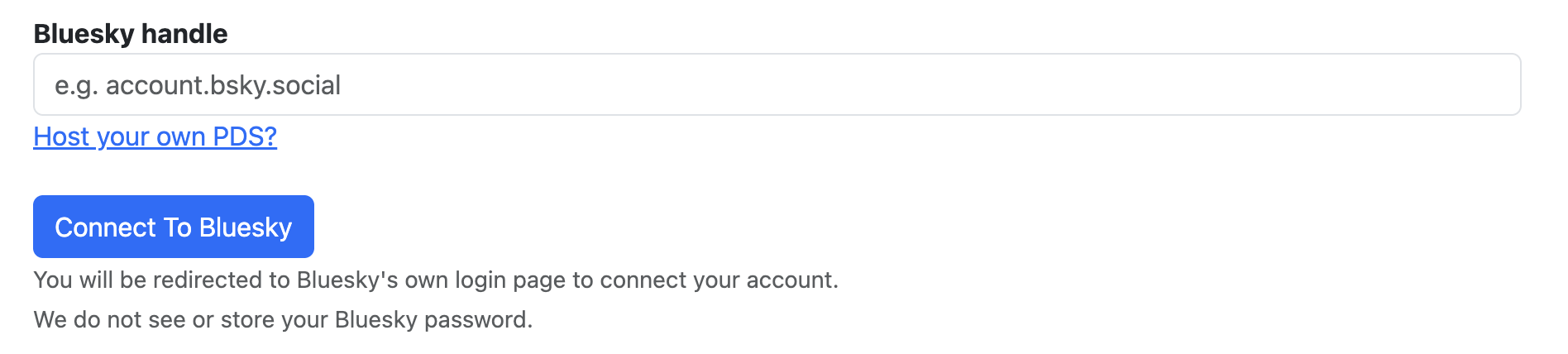
Task: Click the redirect notice text below the button
Action: (435, 280)
